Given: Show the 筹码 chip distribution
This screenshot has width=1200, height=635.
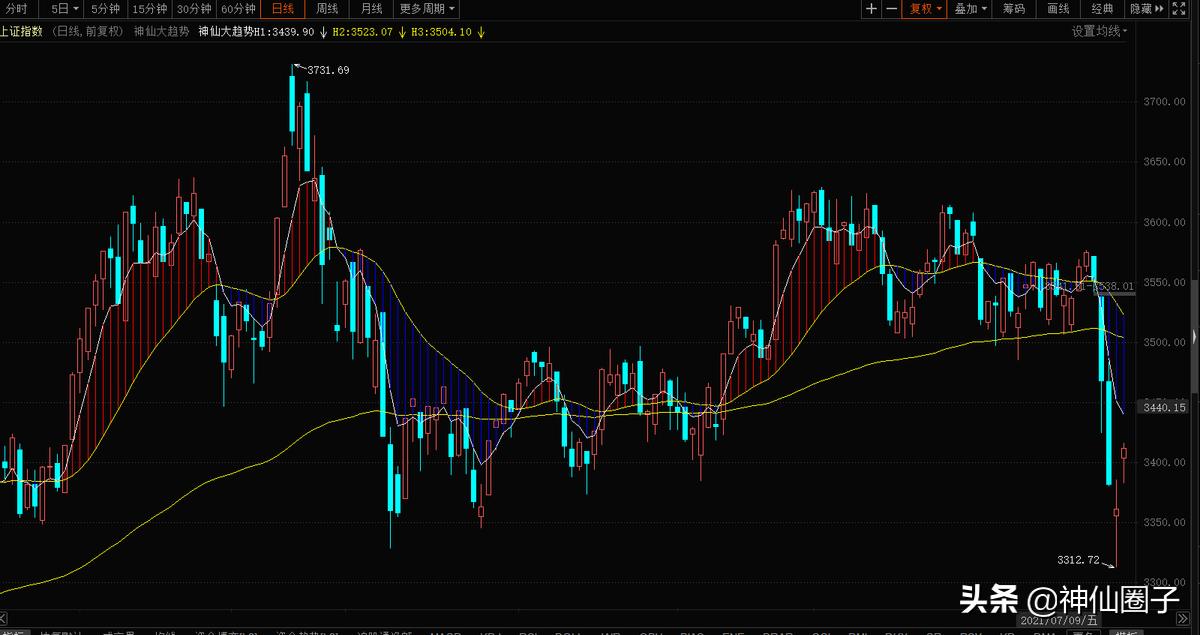Looking at the screenshot, I should tap(1013, 9).
